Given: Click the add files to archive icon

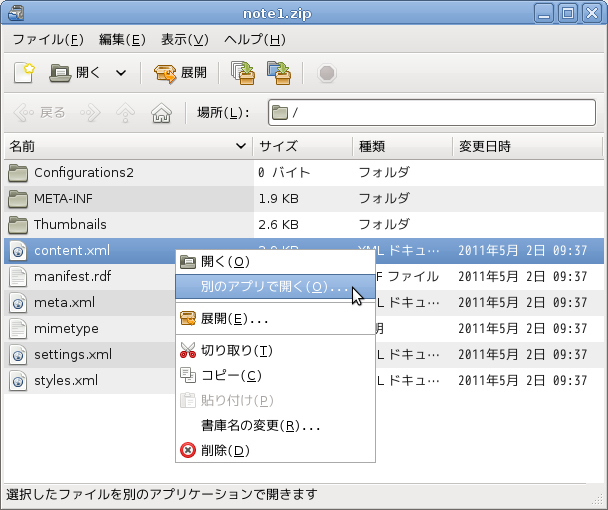Looking at the screenshot, I should 243,73.
